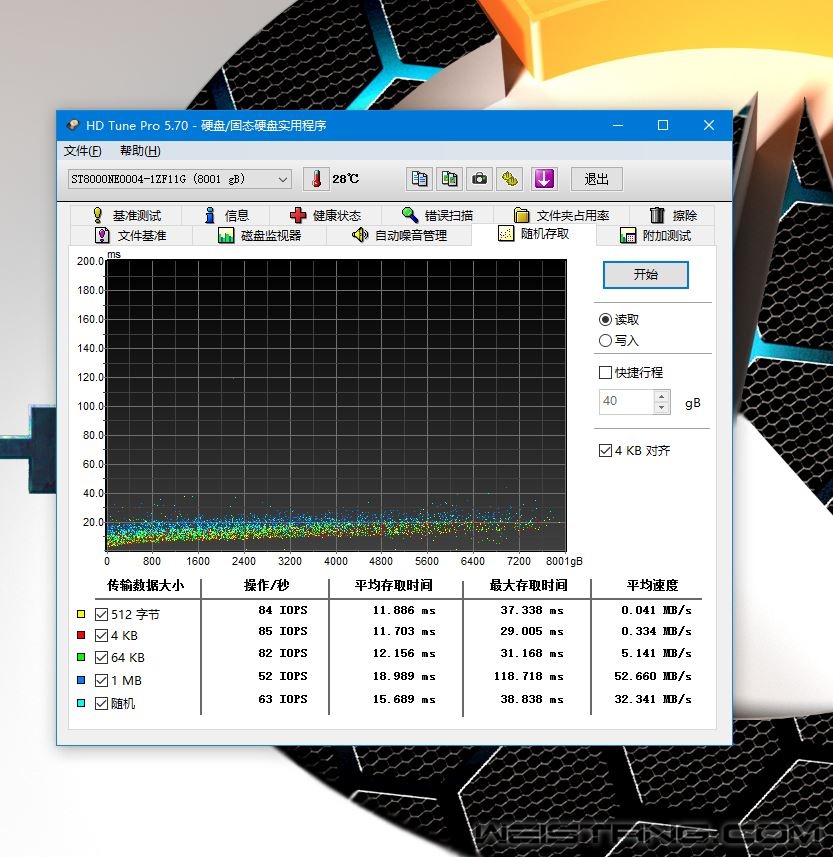Click the folder usage icon
Viewport: 833px width, 857px height.
tap(521, 215)
